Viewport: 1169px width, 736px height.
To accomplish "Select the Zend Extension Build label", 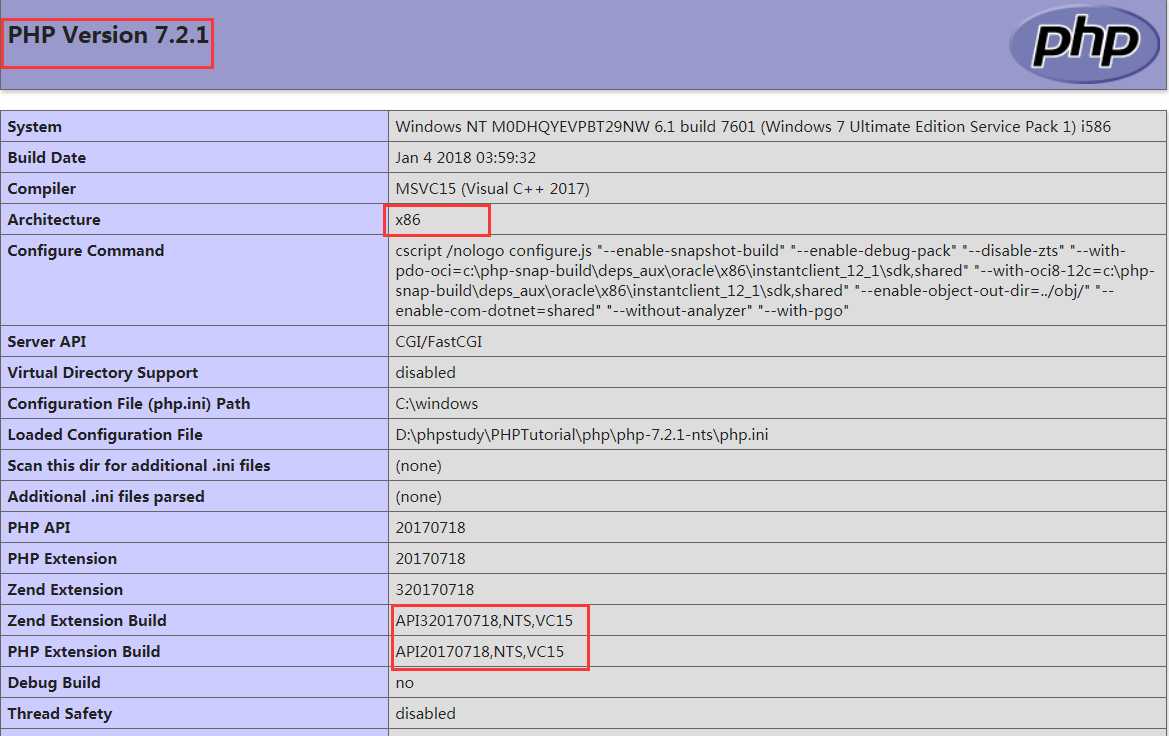I will tap(86, 620).
